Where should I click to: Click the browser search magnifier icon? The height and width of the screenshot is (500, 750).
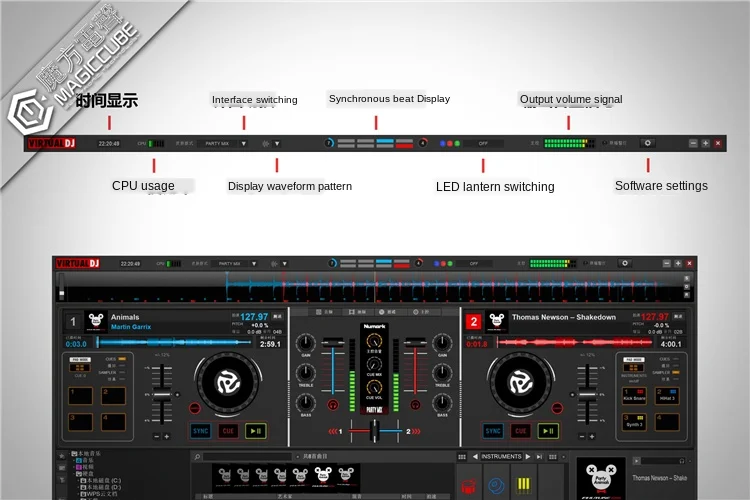click(x=197, y=457)
